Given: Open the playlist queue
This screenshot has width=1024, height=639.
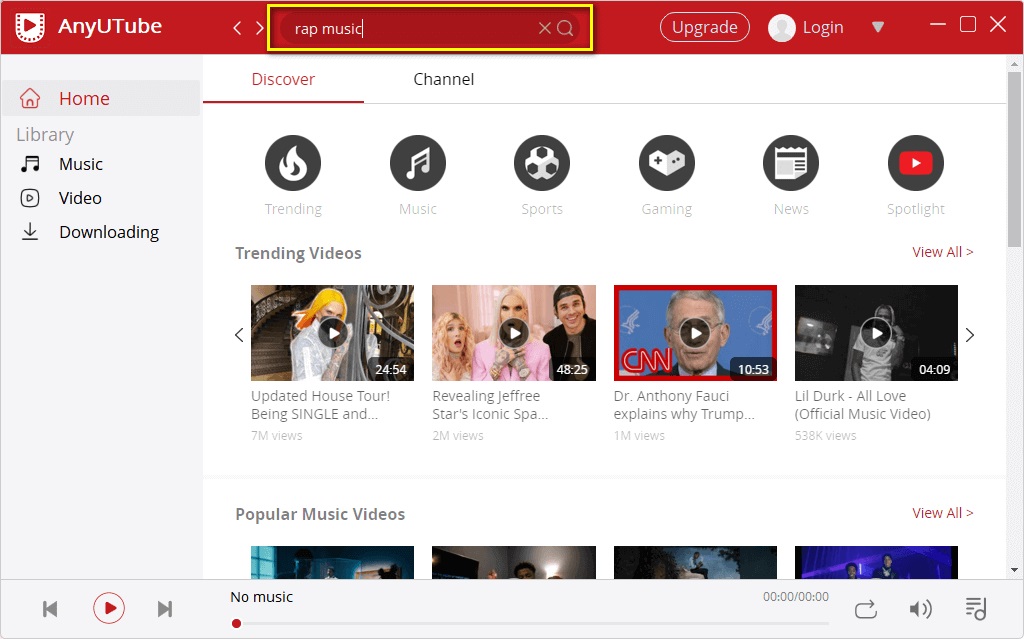Looking at the screenshot, I should click(975, 608).
